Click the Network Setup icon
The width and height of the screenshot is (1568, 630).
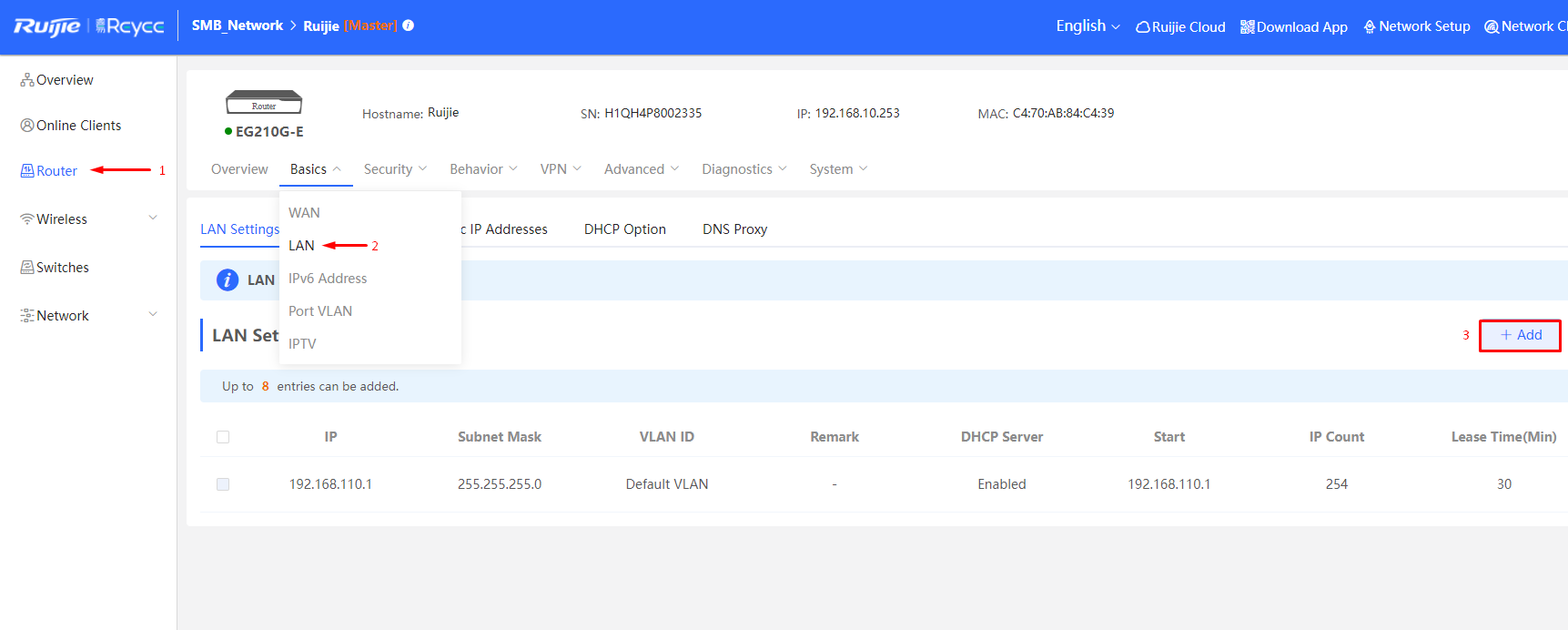pos(1370,26)
